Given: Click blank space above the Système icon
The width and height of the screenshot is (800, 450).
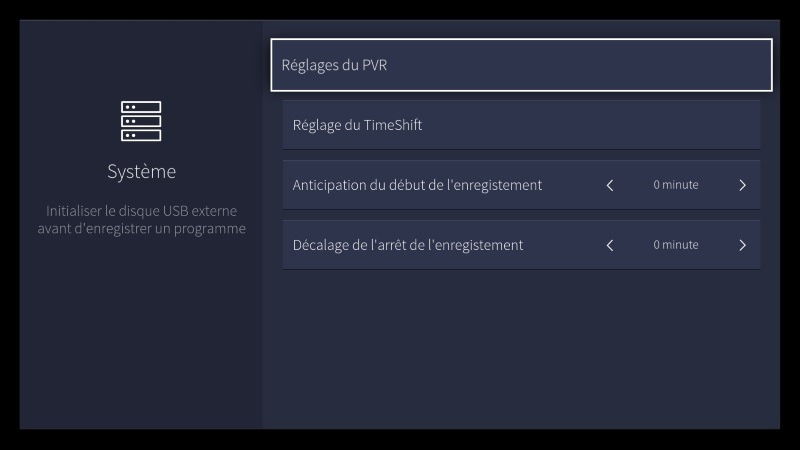Looking at the screenshot, I should (141, 60).
